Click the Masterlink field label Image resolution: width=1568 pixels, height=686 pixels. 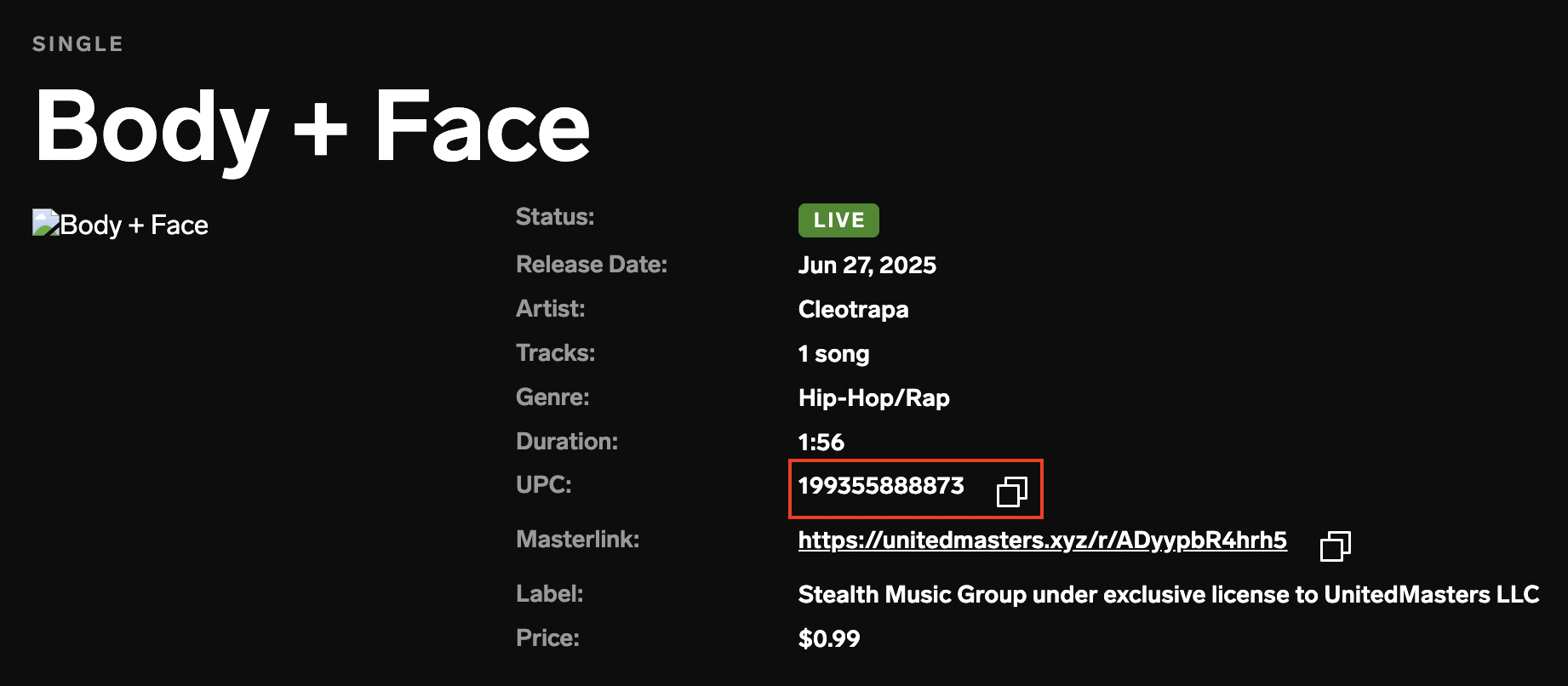(x=578, y=540)
